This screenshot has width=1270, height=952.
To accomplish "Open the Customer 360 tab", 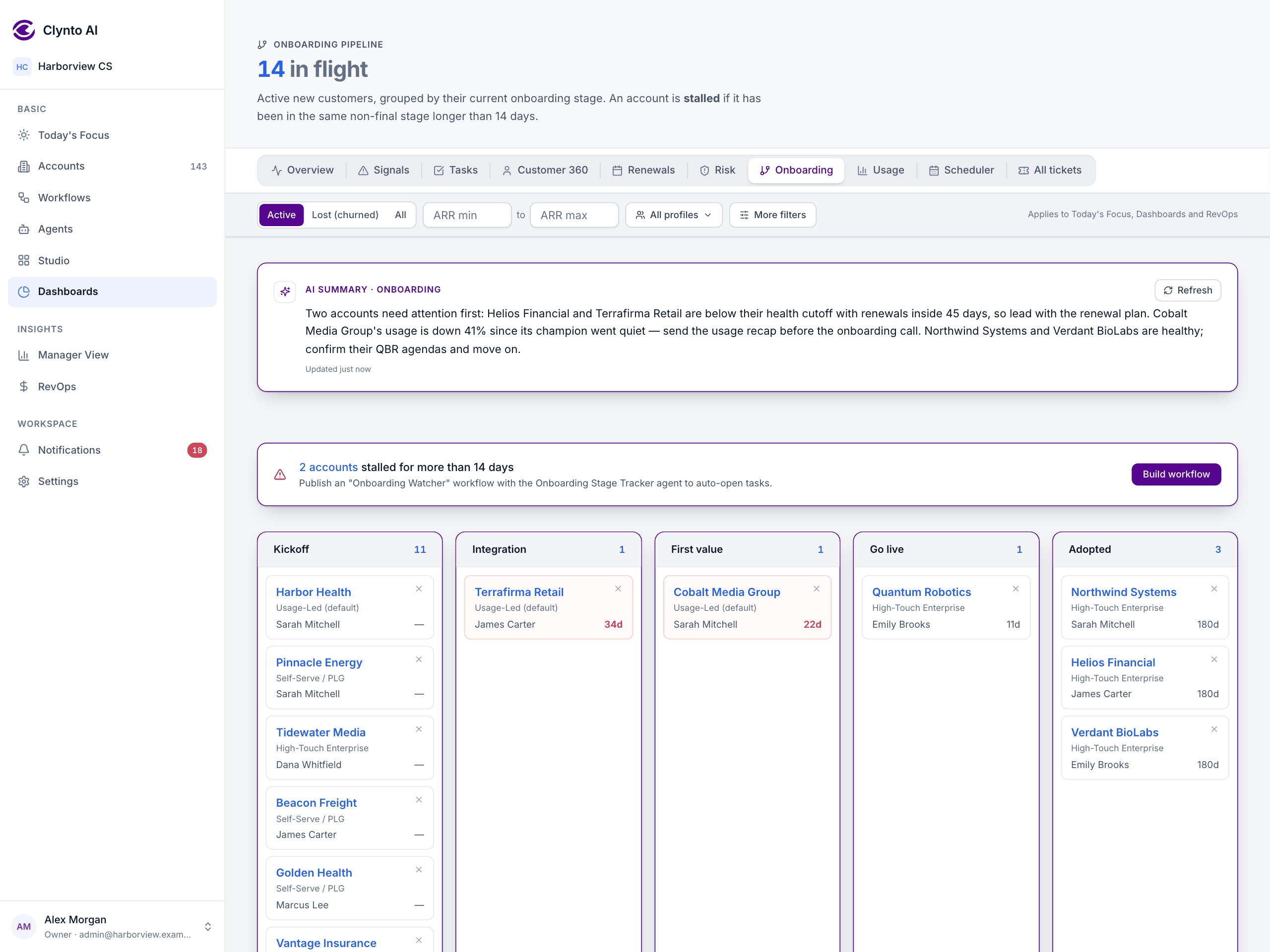I will [x=545, y=170].
